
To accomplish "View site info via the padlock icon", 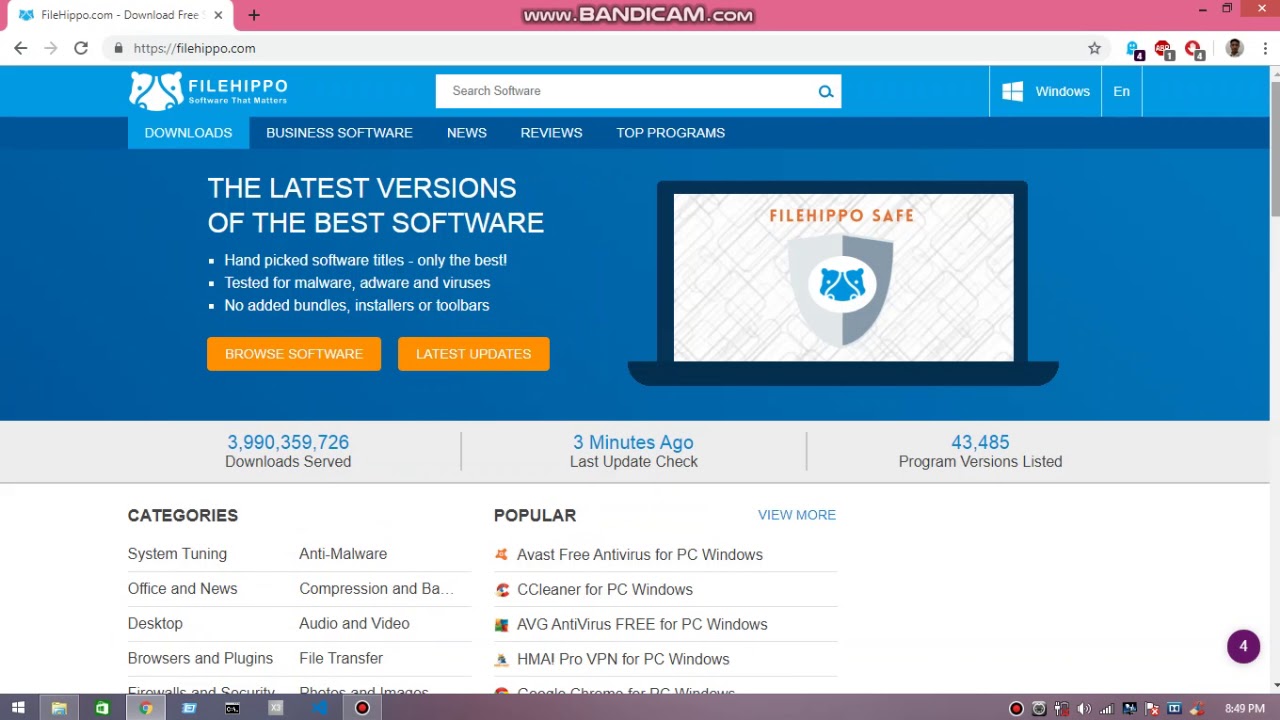I will (x=118, y=48).
